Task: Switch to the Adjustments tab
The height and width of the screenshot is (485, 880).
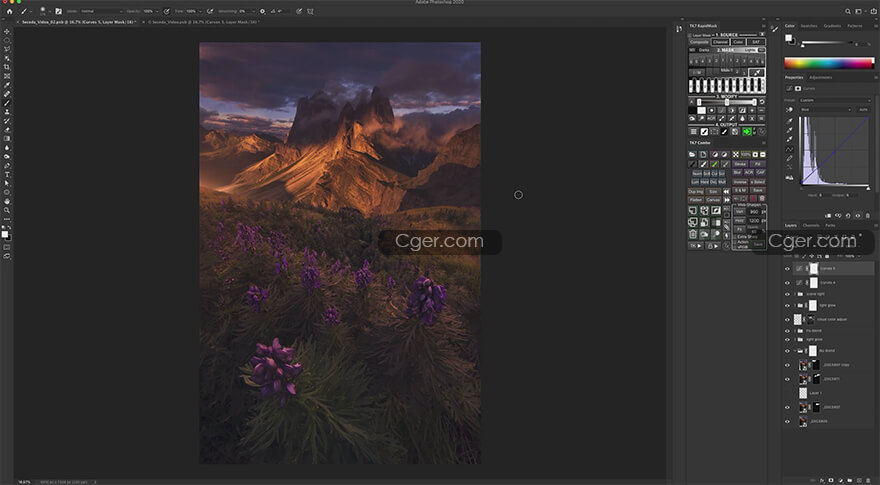Action: point(821,77)
